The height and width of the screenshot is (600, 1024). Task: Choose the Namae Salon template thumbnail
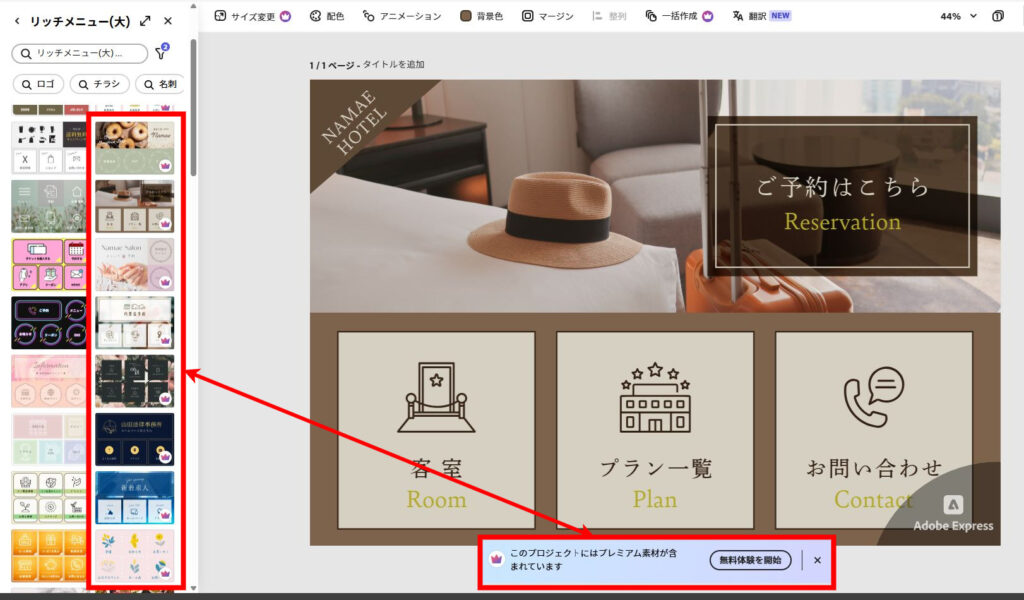coord(134,264)
